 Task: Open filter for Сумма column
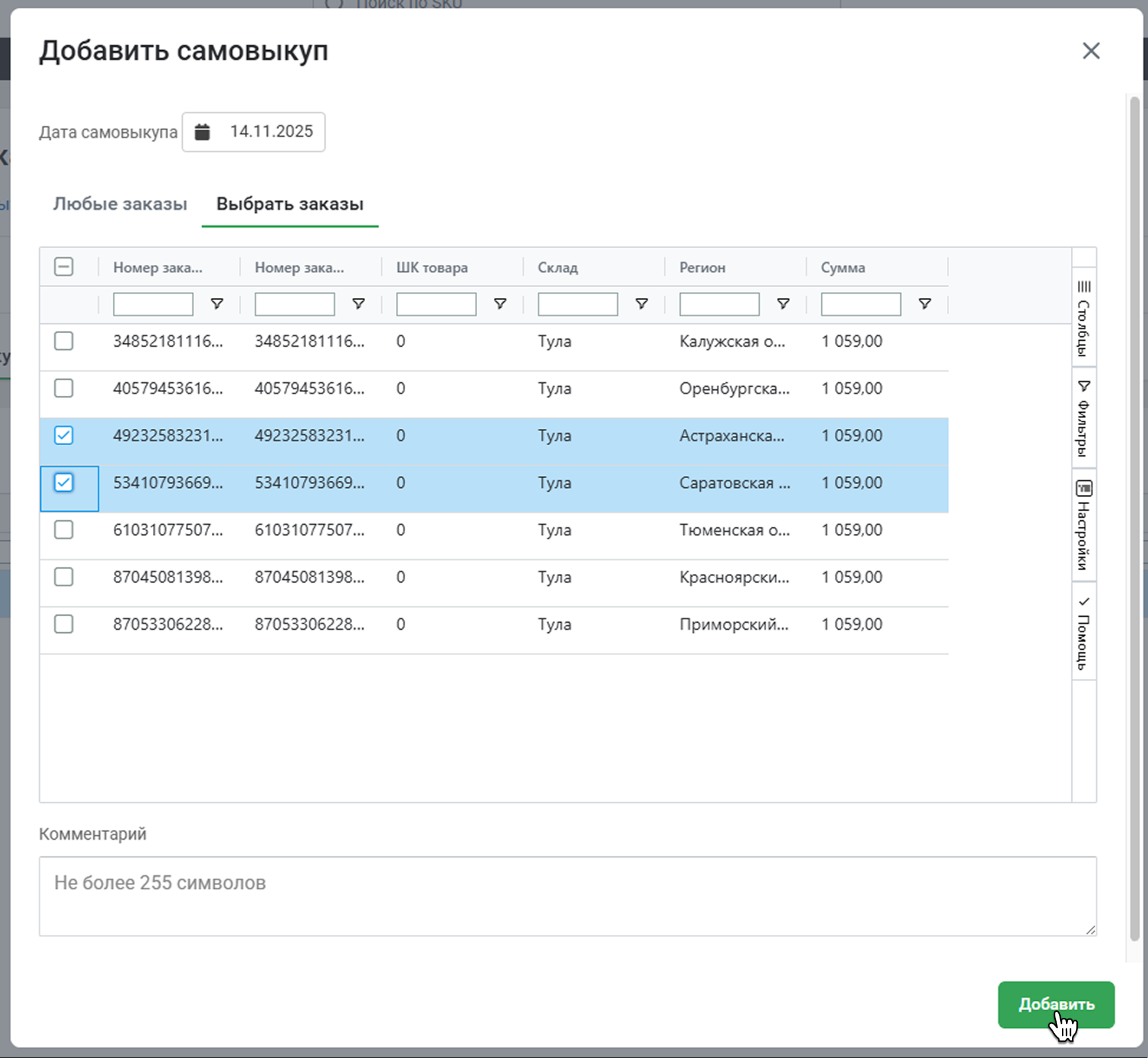(x=924, y=304)
